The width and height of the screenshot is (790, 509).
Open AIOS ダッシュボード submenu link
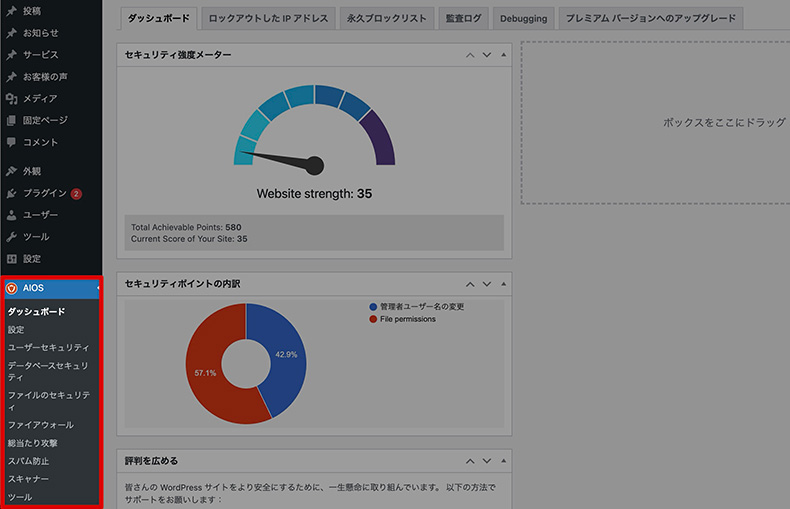(x=36, y=312)
